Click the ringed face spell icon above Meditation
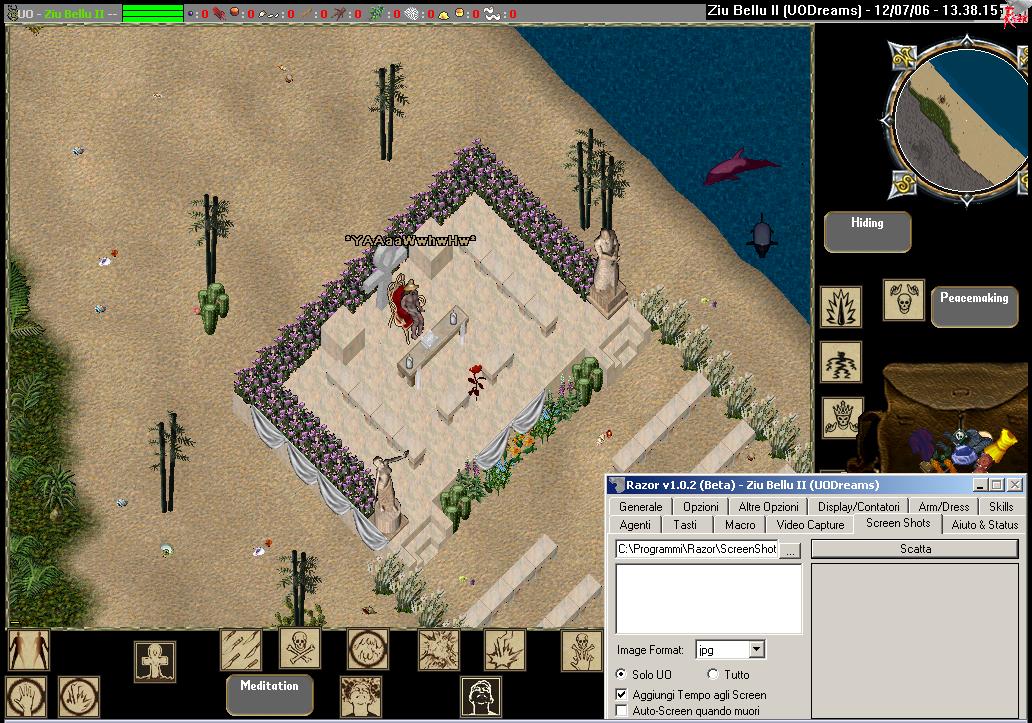 (368, 649)
